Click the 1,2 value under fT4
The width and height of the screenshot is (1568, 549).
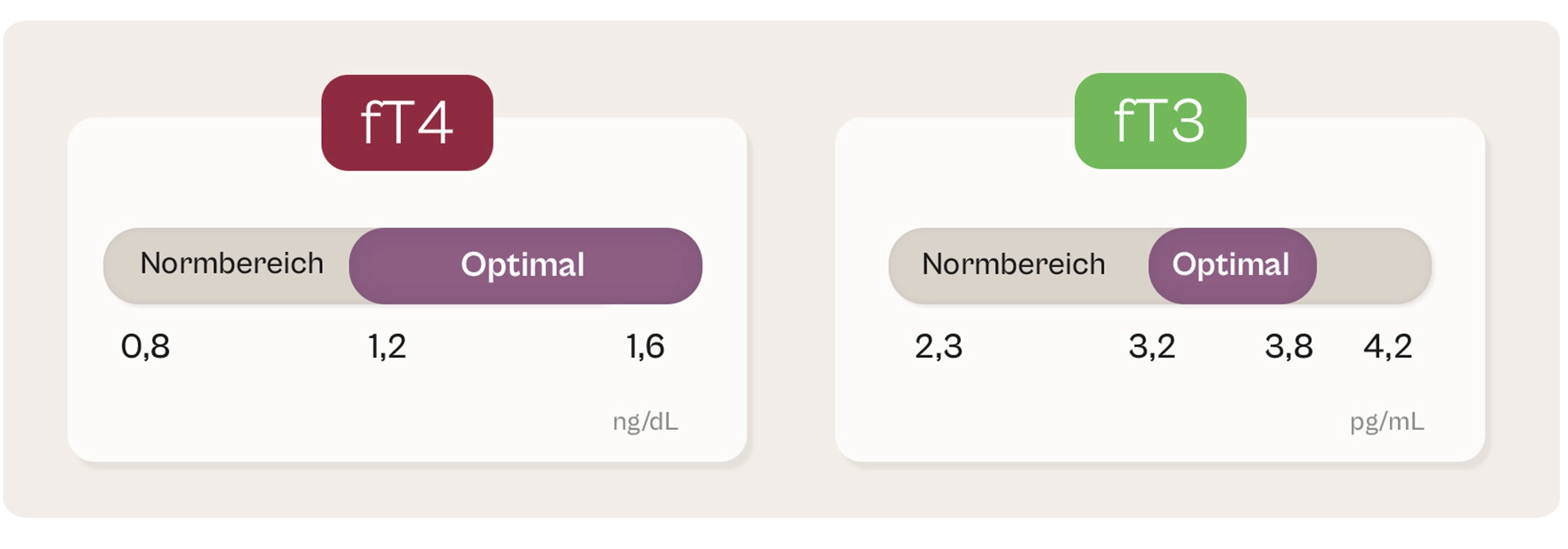click(x=387, y=346)
